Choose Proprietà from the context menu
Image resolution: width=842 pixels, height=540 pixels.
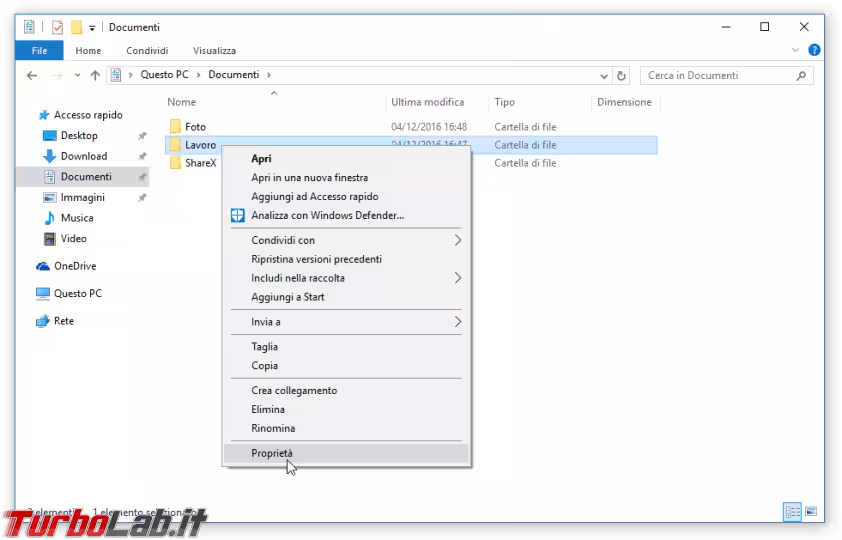coord(272,453)
